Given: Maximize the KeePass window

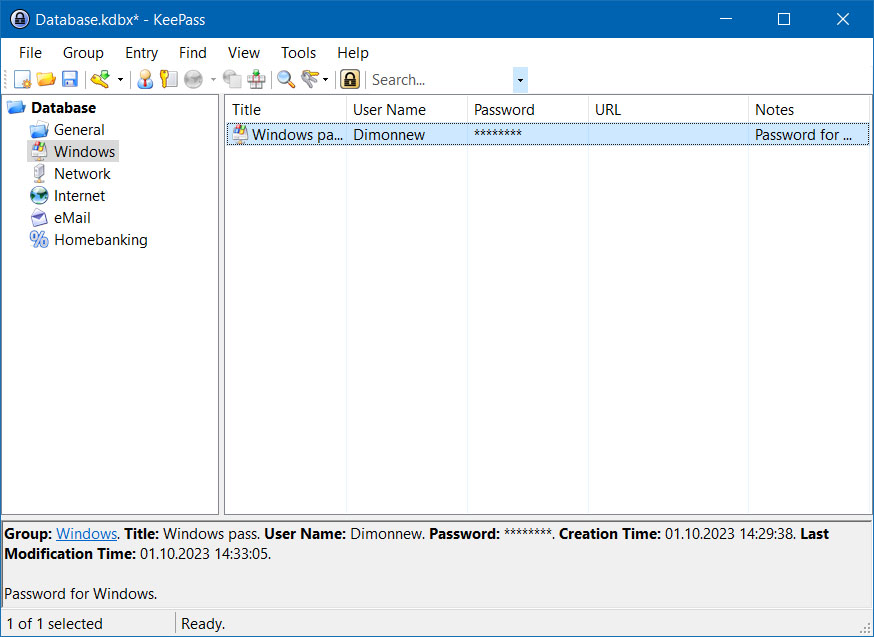Looking at the screenshot, I should tap(784, 19).
